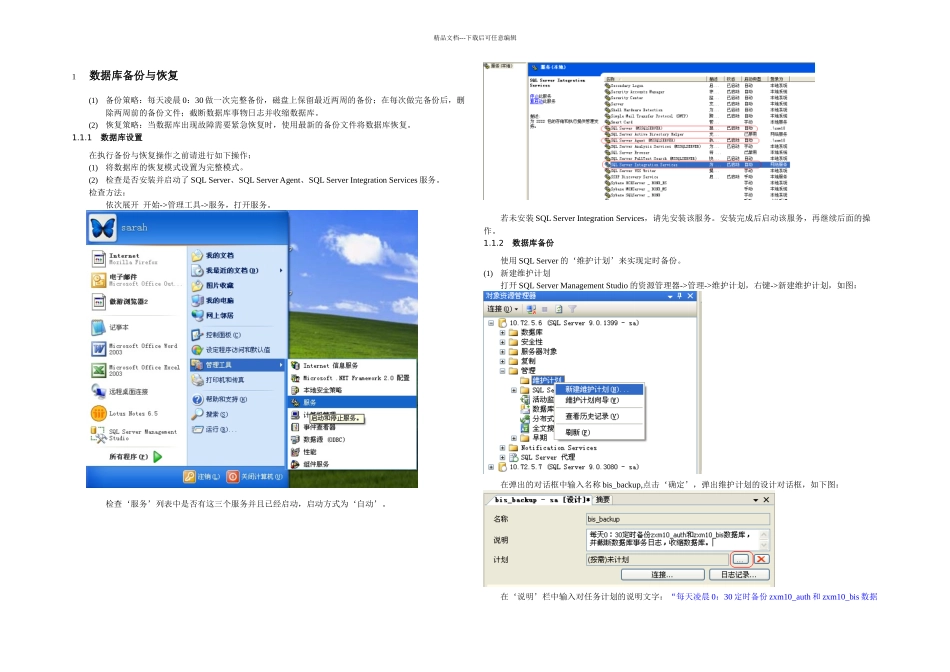Open 图片收藏 pictures icon
Screen dimensions: 950x672
tap(197, 285)
